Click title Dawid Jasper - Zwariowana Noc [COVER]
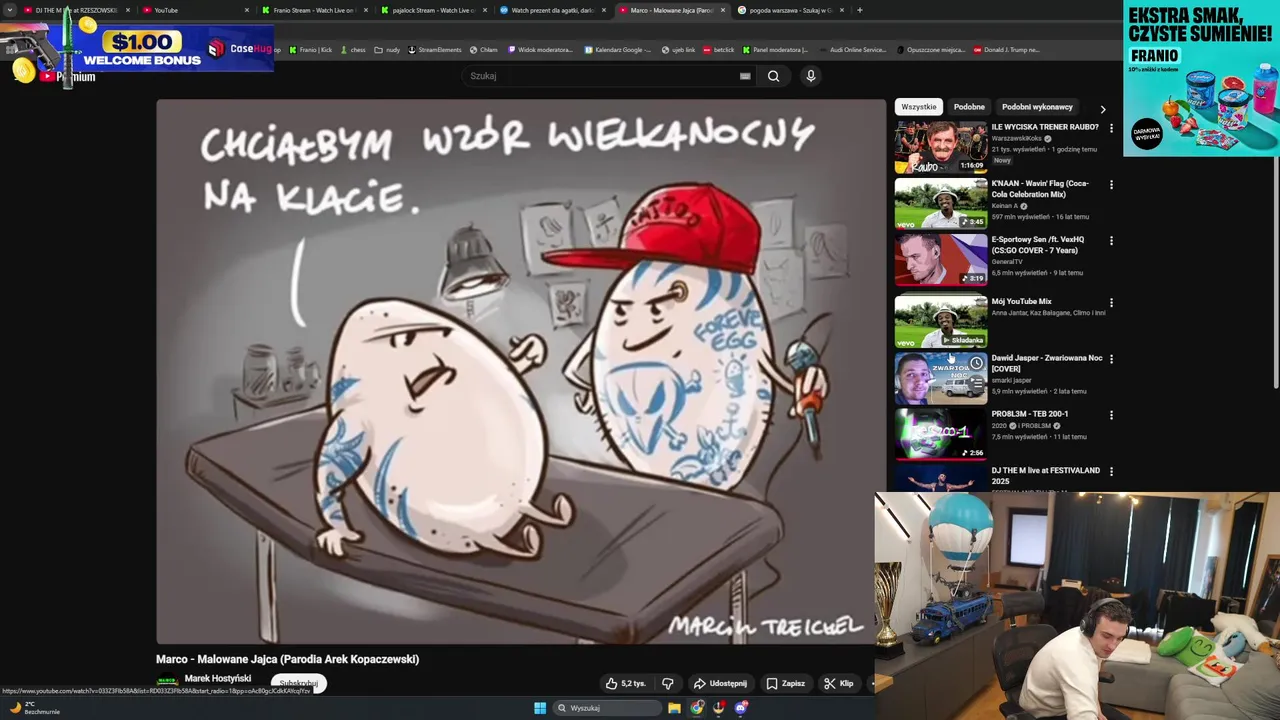This screenshot has height=720, width=1280. coord(1046,363)
